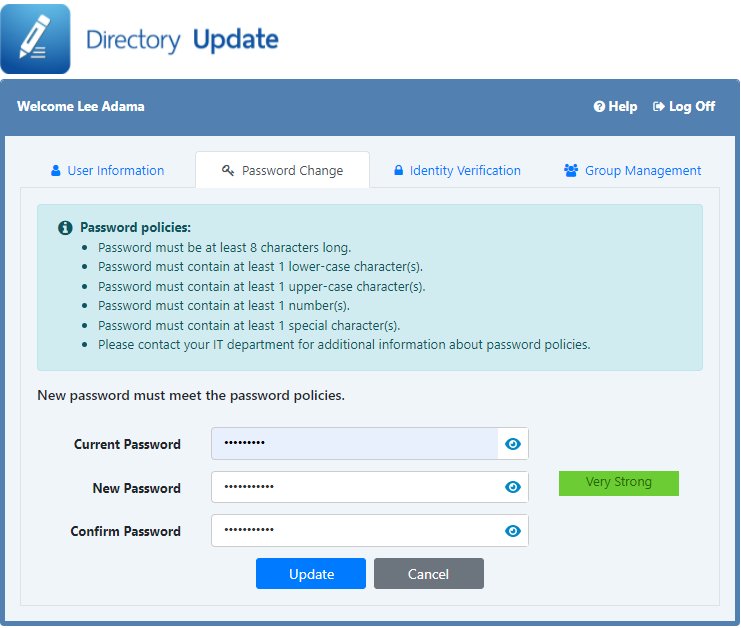Click the Confirm Password label
Viewport: 741px width, 628px height.
coord(125,532)
